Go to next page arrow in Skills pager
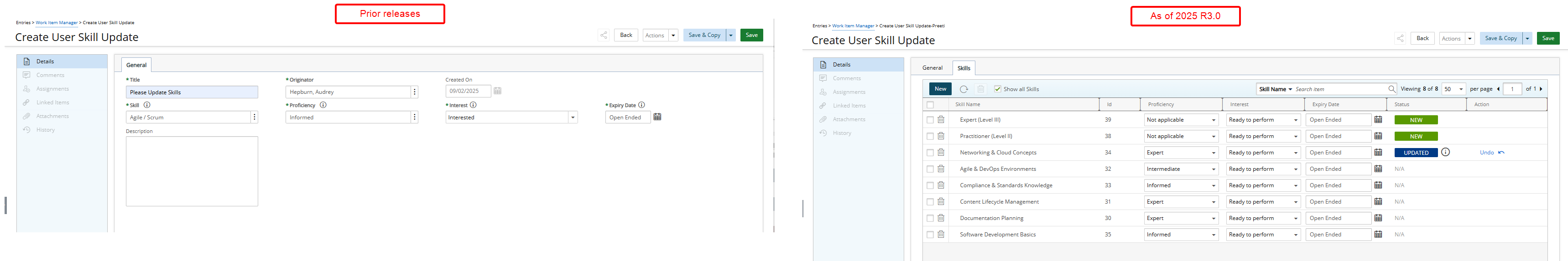1568x261 pixels. (1541, 89)
